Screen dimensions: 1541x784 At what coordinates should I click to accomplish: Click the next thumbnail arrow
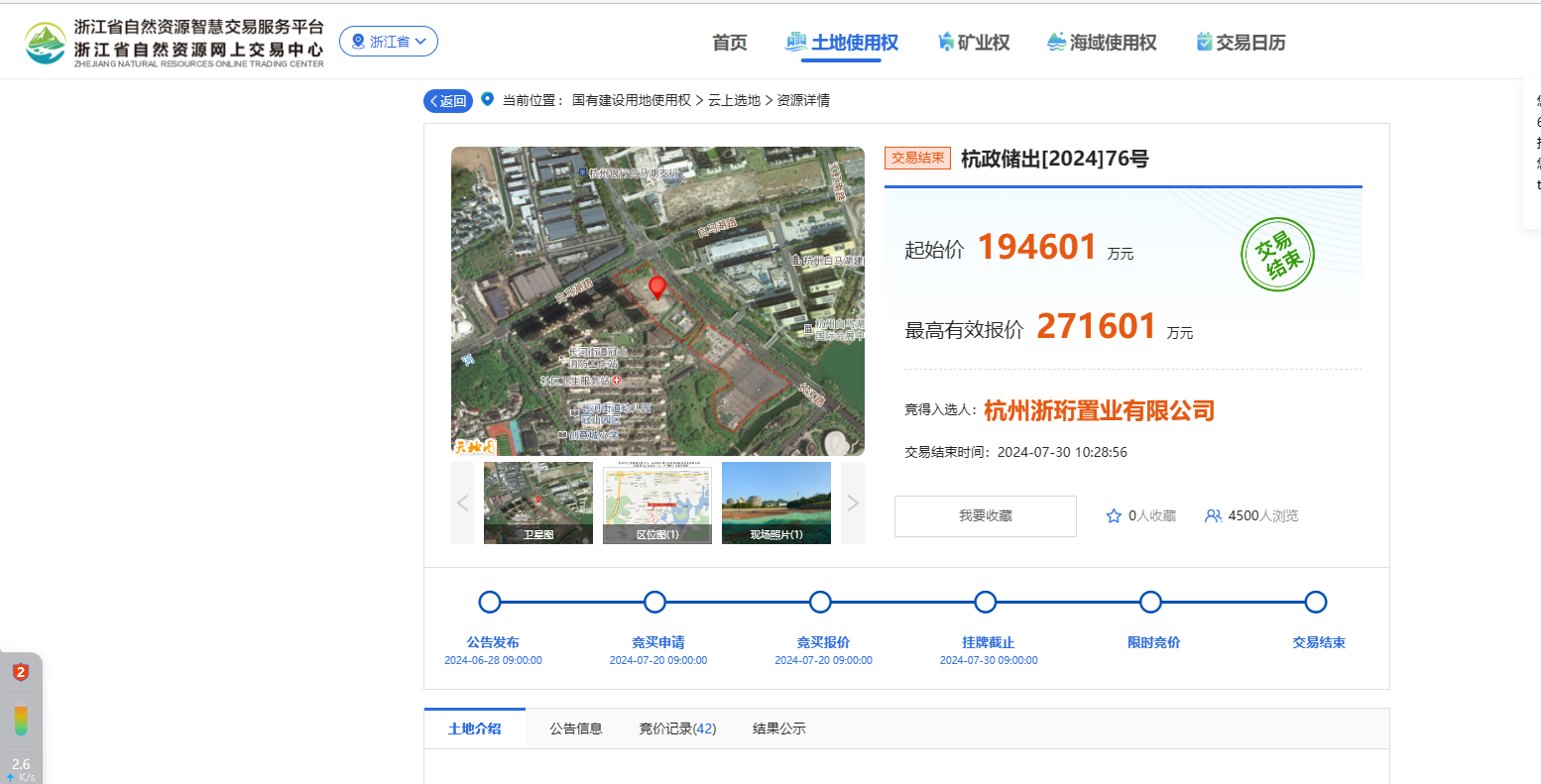coord(853,504)
